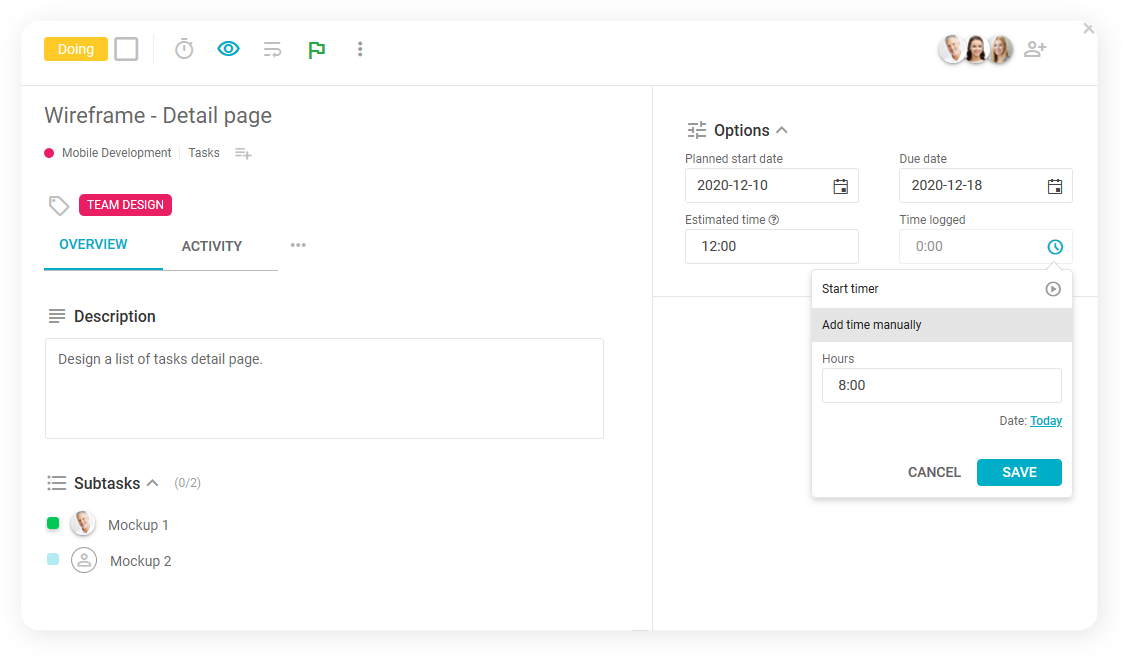Open the three-dot more menu
The width and height of the screenshot is (1125, 659).
point(360,49)
